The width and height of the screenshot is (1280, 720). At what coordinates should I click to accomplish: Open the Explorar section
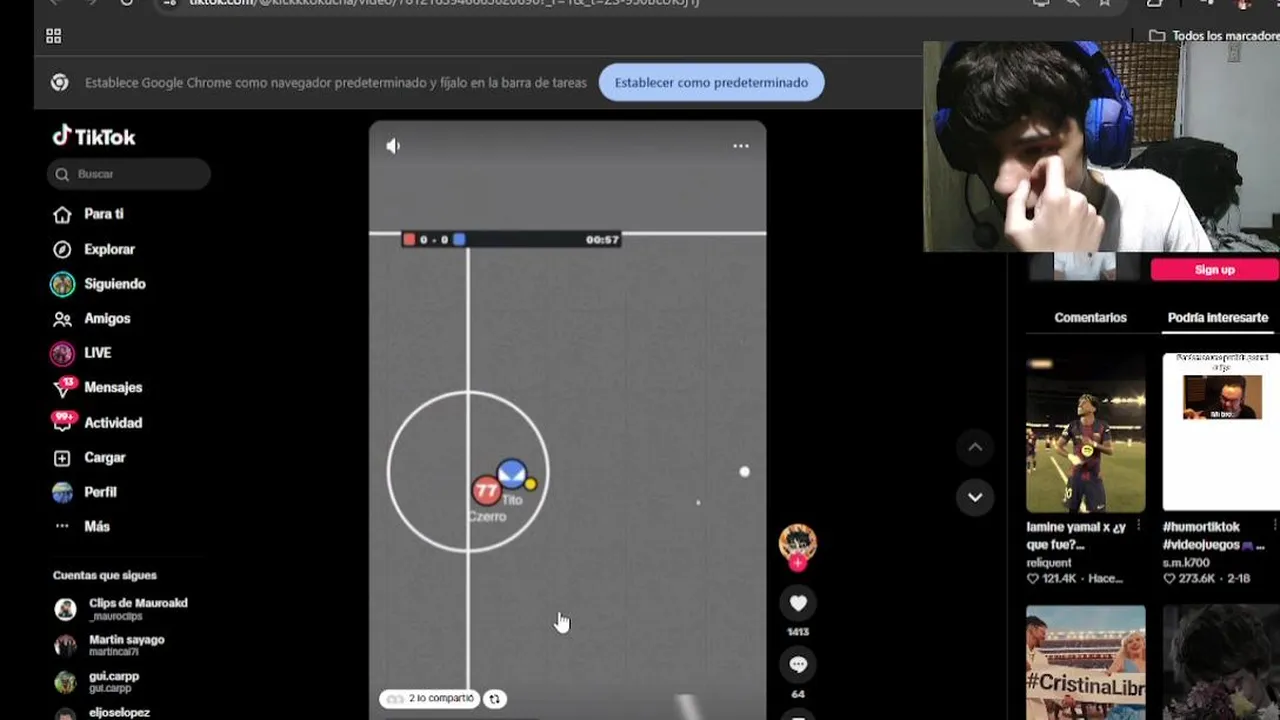coord(109,249)
